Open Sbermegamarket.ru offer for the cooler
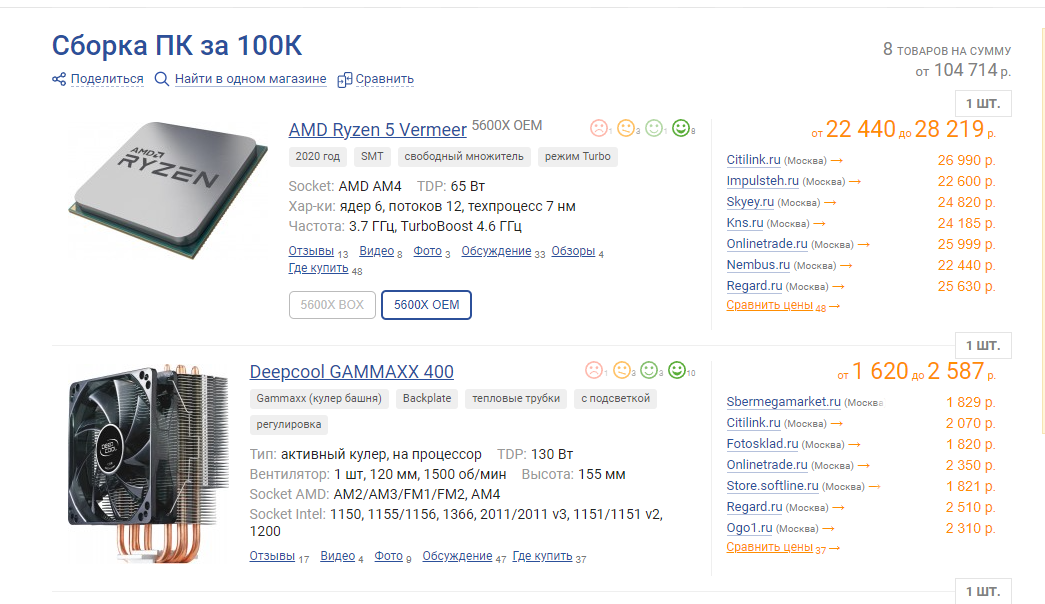This screenshot has height=604, width=1045. 784,402
